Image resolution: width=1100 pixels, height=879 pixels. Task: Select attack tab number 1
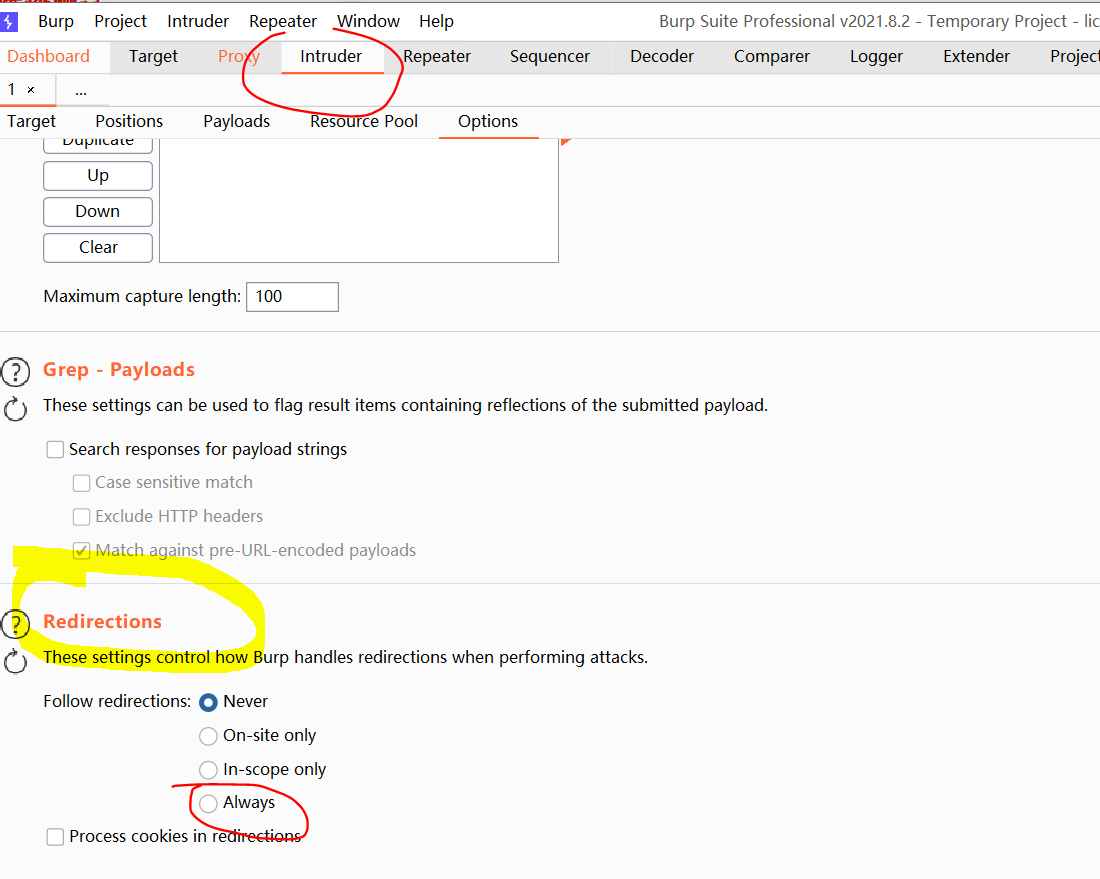click(x=12, y=90)
